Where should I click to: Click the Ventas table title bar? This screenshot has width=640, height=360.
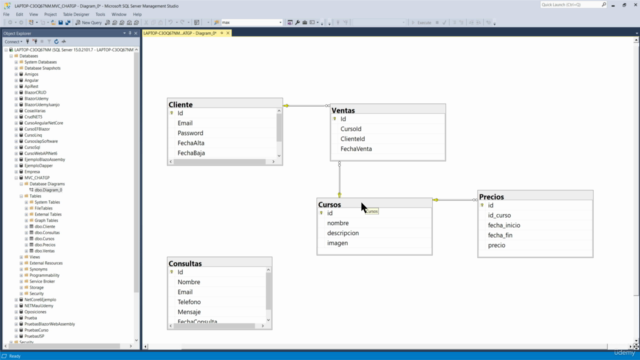coord(388,109)
